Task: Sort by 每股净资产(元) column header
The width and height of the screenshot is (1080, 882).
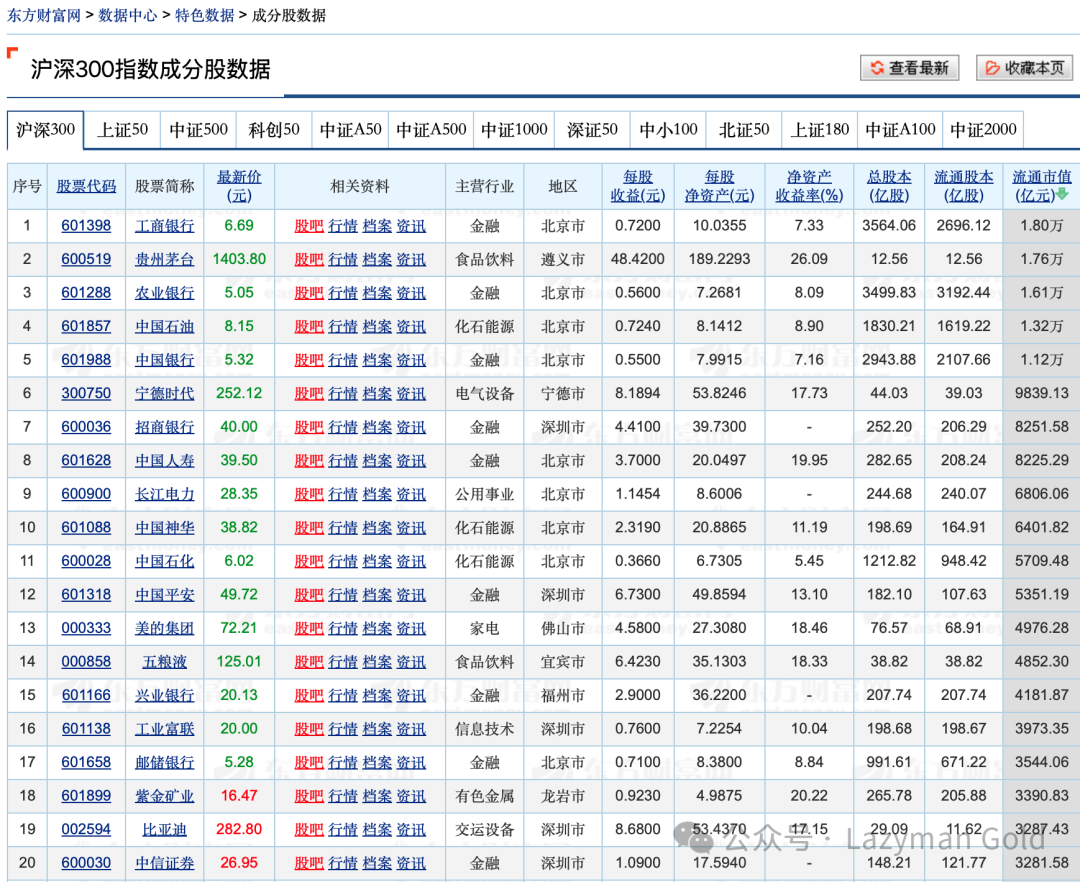Action: (719, 187)
